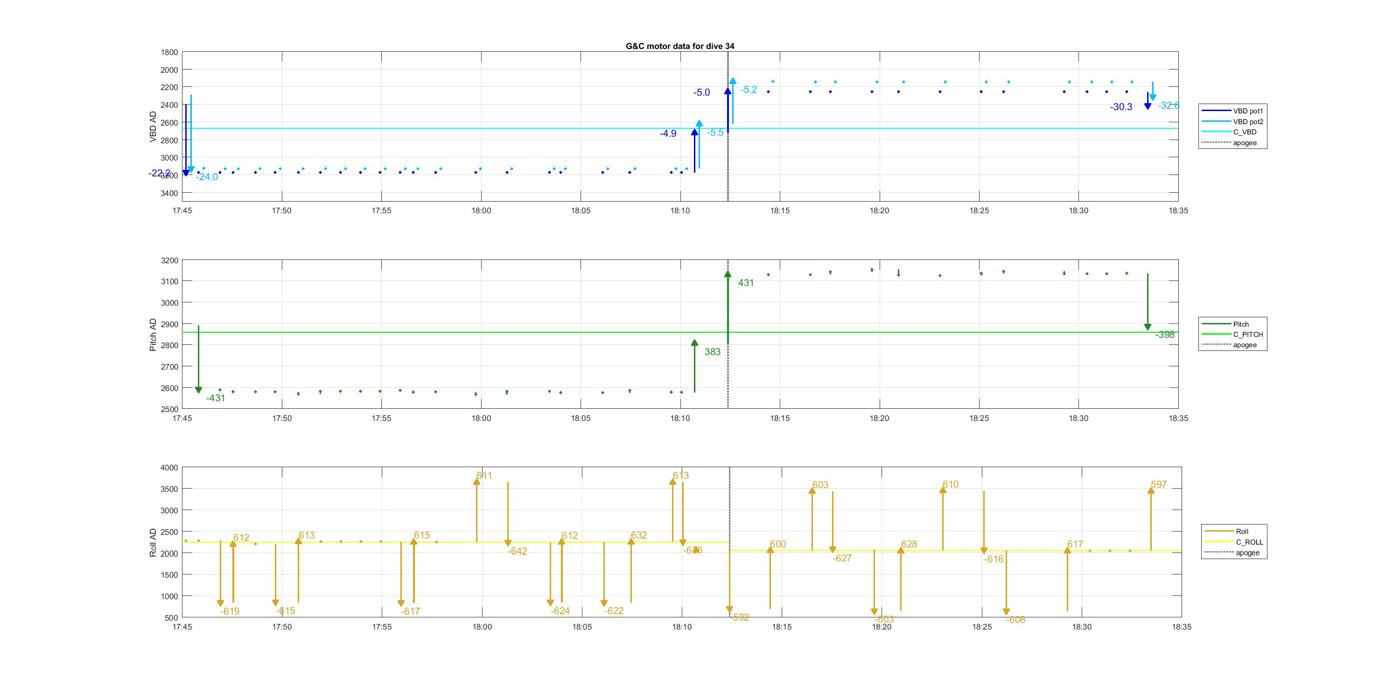The image size is (1400, 693).
Task: Click the 'VBD AD' y-axis label
Action: click(154, 126)
